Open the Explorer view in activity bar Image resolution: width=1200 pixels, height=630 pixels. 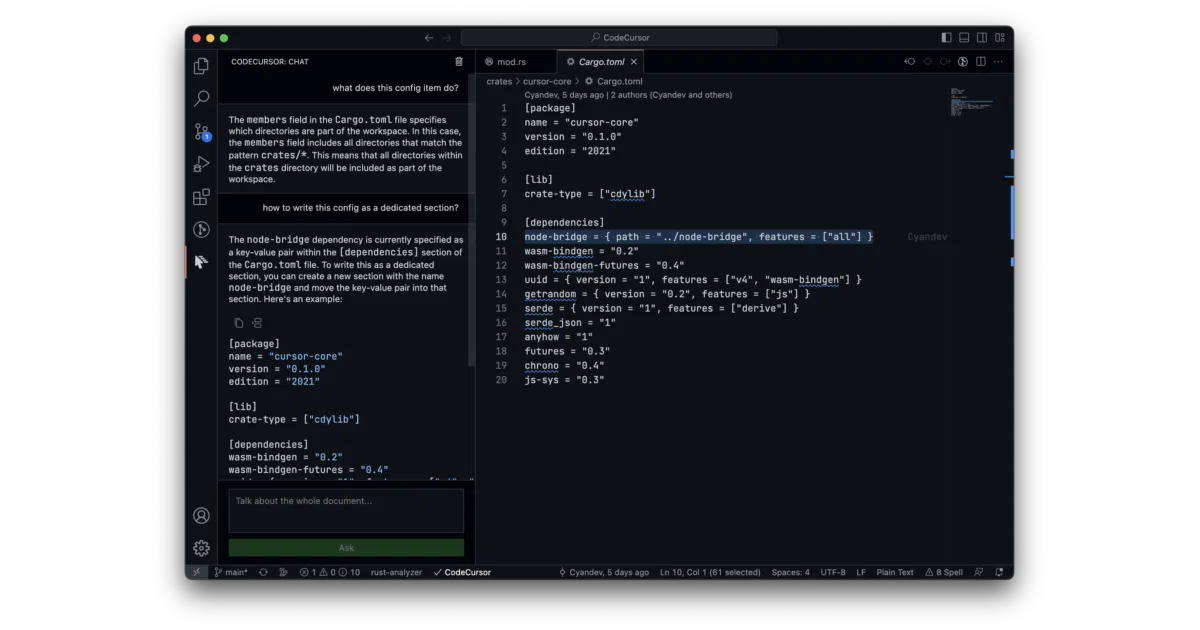coord(201,66)
